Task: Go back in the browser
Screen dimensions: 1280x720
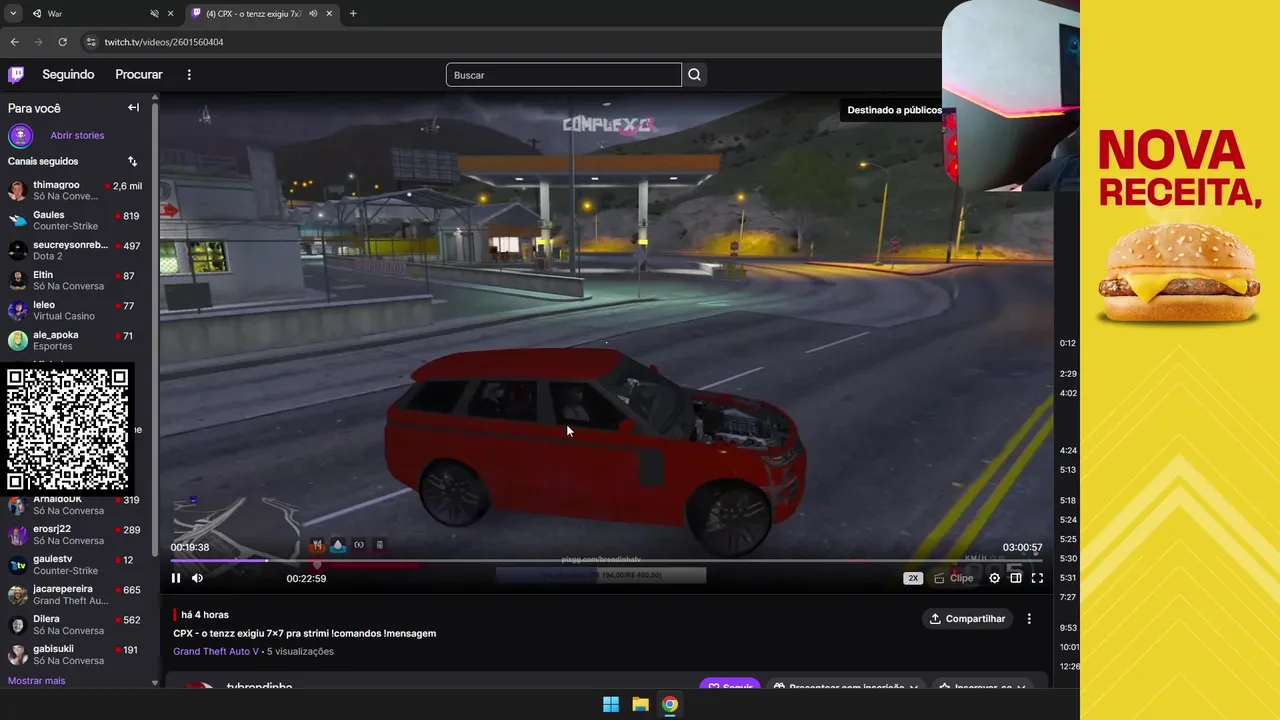Action: (x=14, y=42)
